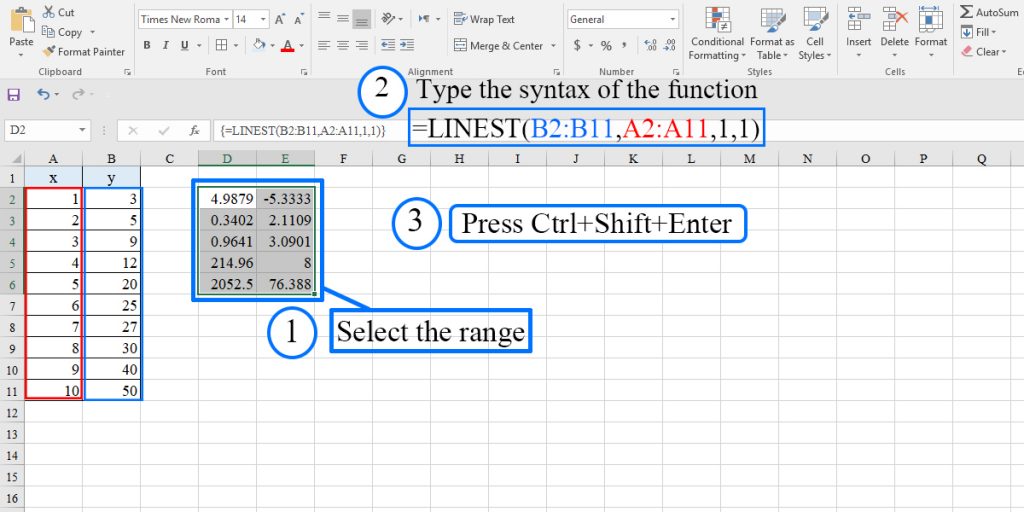The image size is (1024, 512).
Task: Open Format as Table gallery
Action: pyautogui.click(x=773, y=34)
